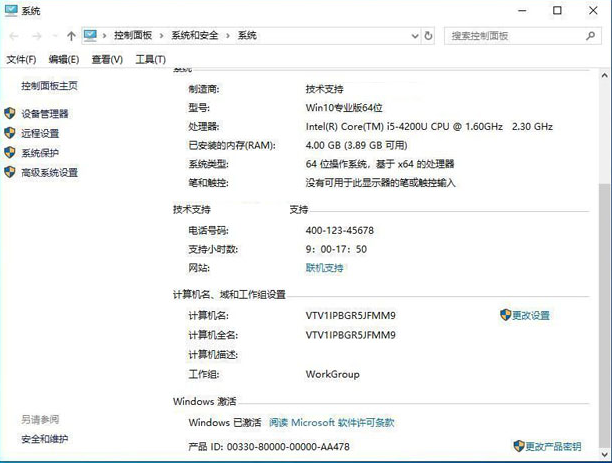
Task: Open 设备管理器 from the sidebar
Action: (x=45, y=114)
